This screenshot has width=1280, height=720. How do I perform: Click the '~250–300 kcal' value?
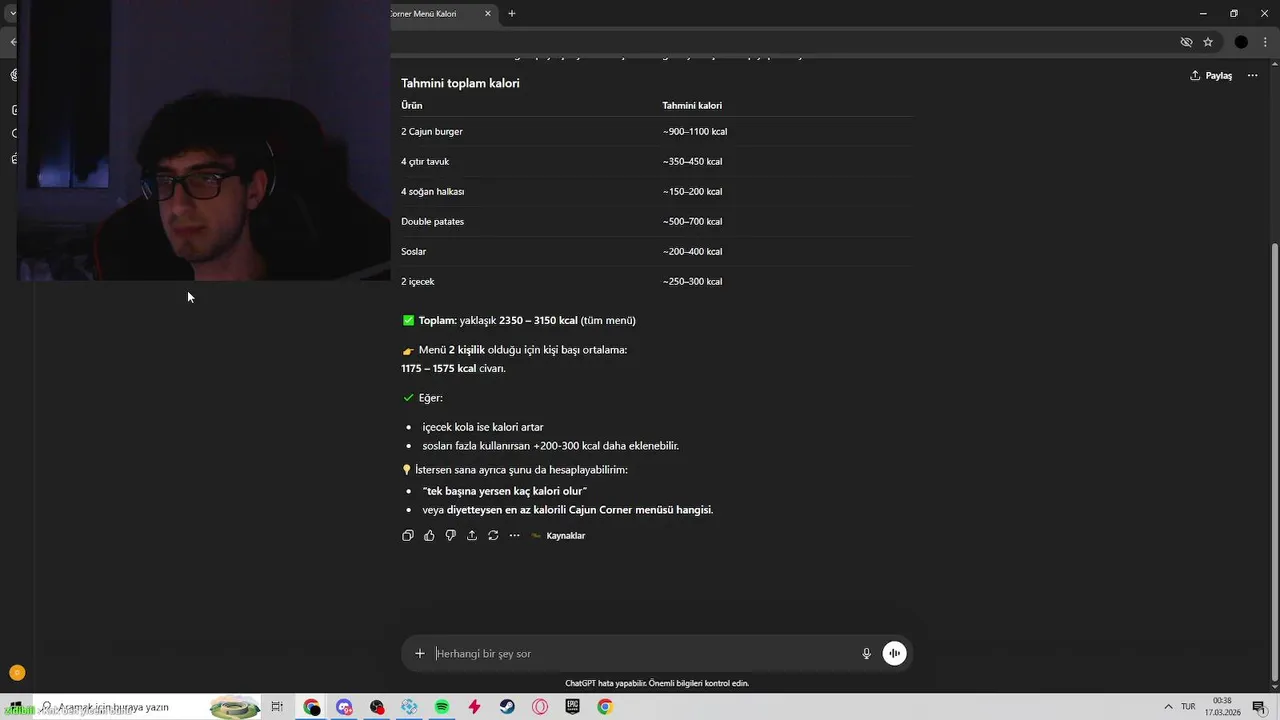(692, 282)
